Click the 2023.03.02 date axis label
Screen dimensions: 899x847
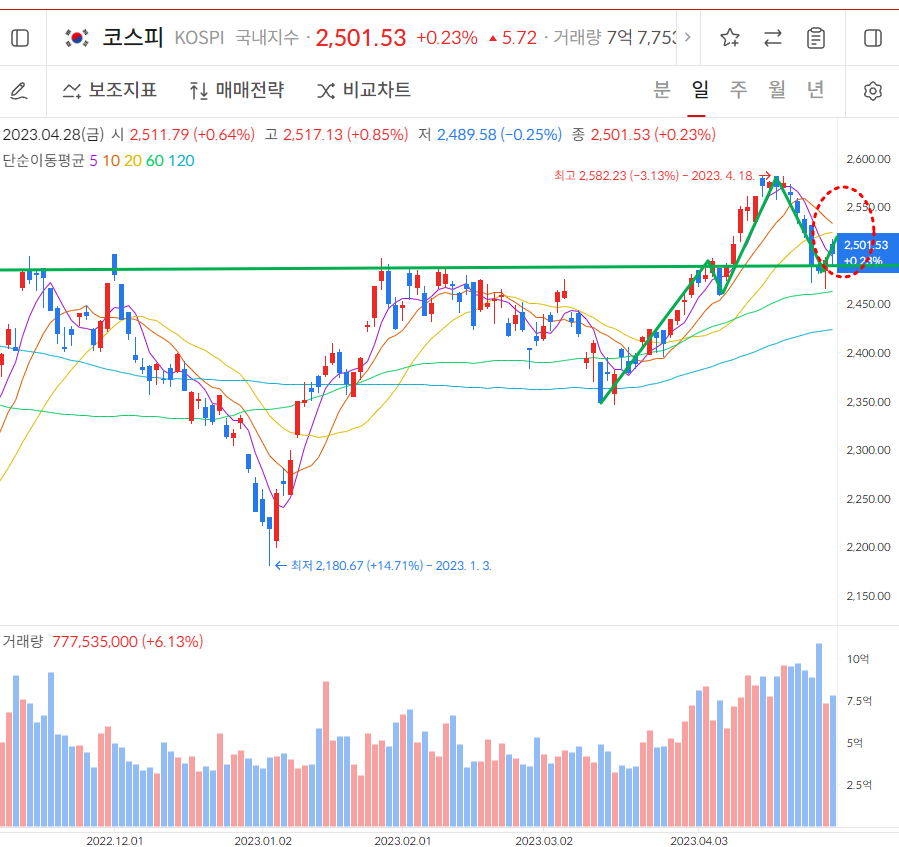[x=544, y=841]
